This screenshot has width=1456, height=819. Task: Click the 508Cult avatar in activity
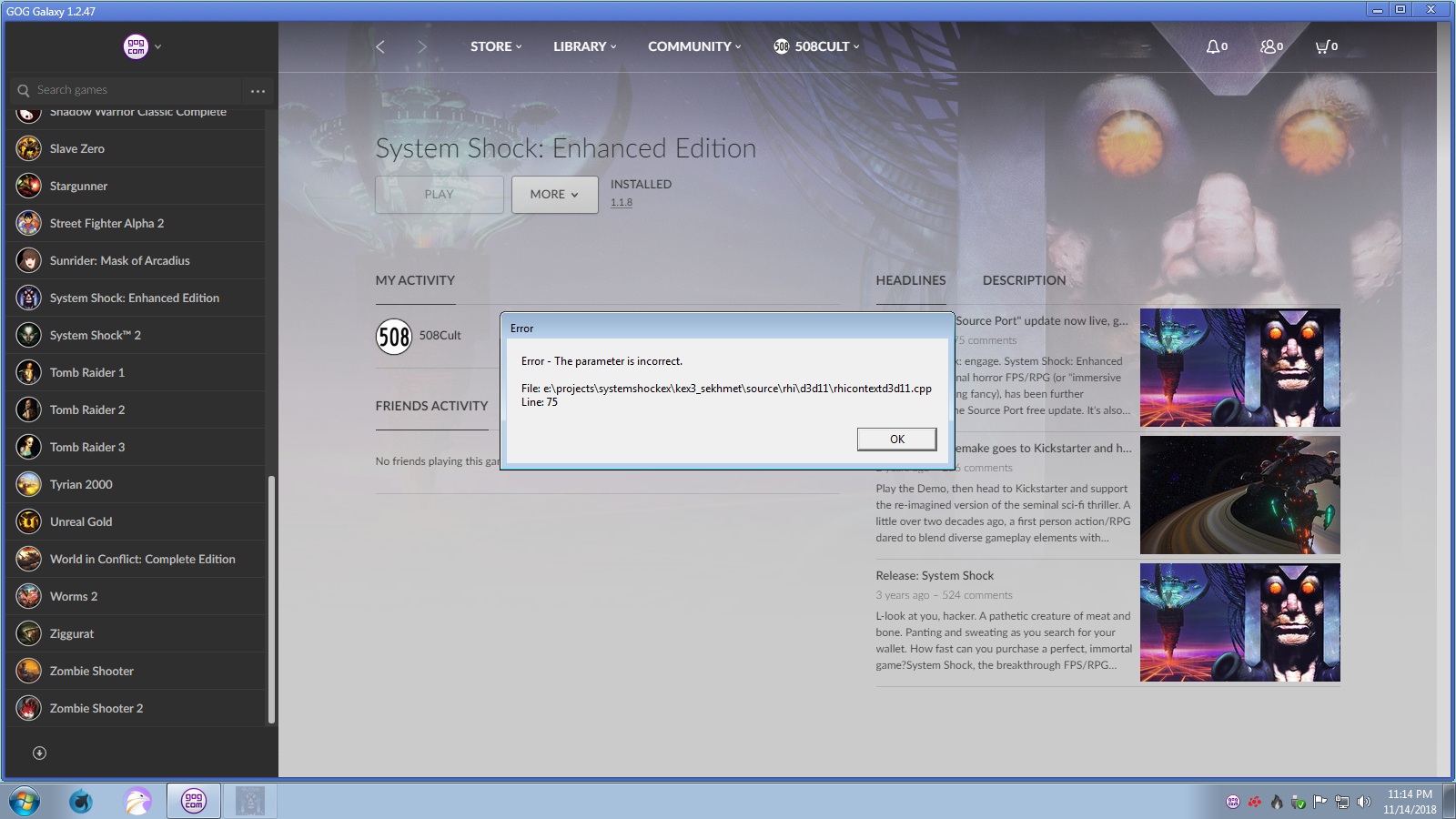(x=394, y=337)
